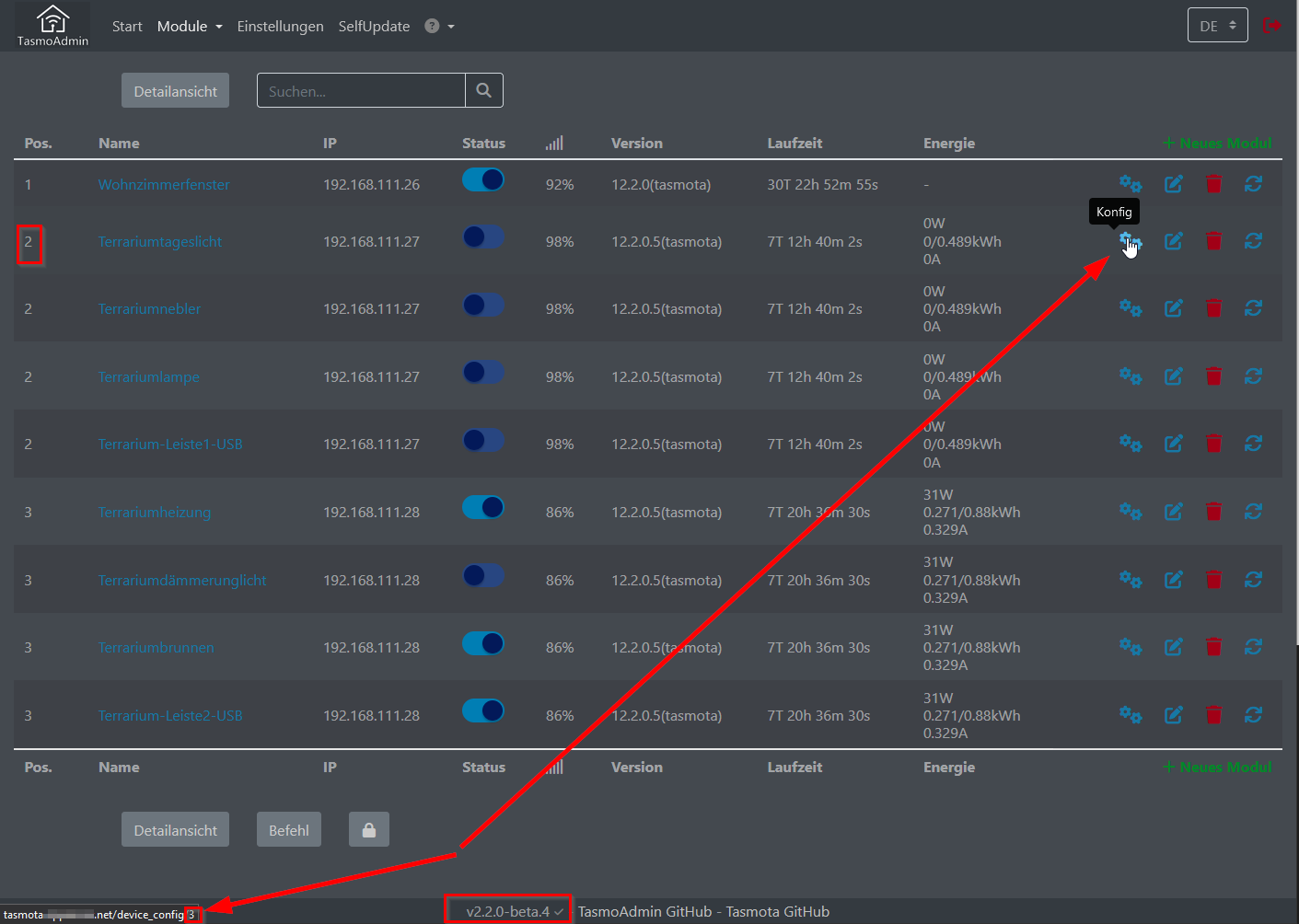The height and width of the screenshot is (924, 1299).
Task: Enable the status toggle for Terrariumlampe
Action: 483,372
